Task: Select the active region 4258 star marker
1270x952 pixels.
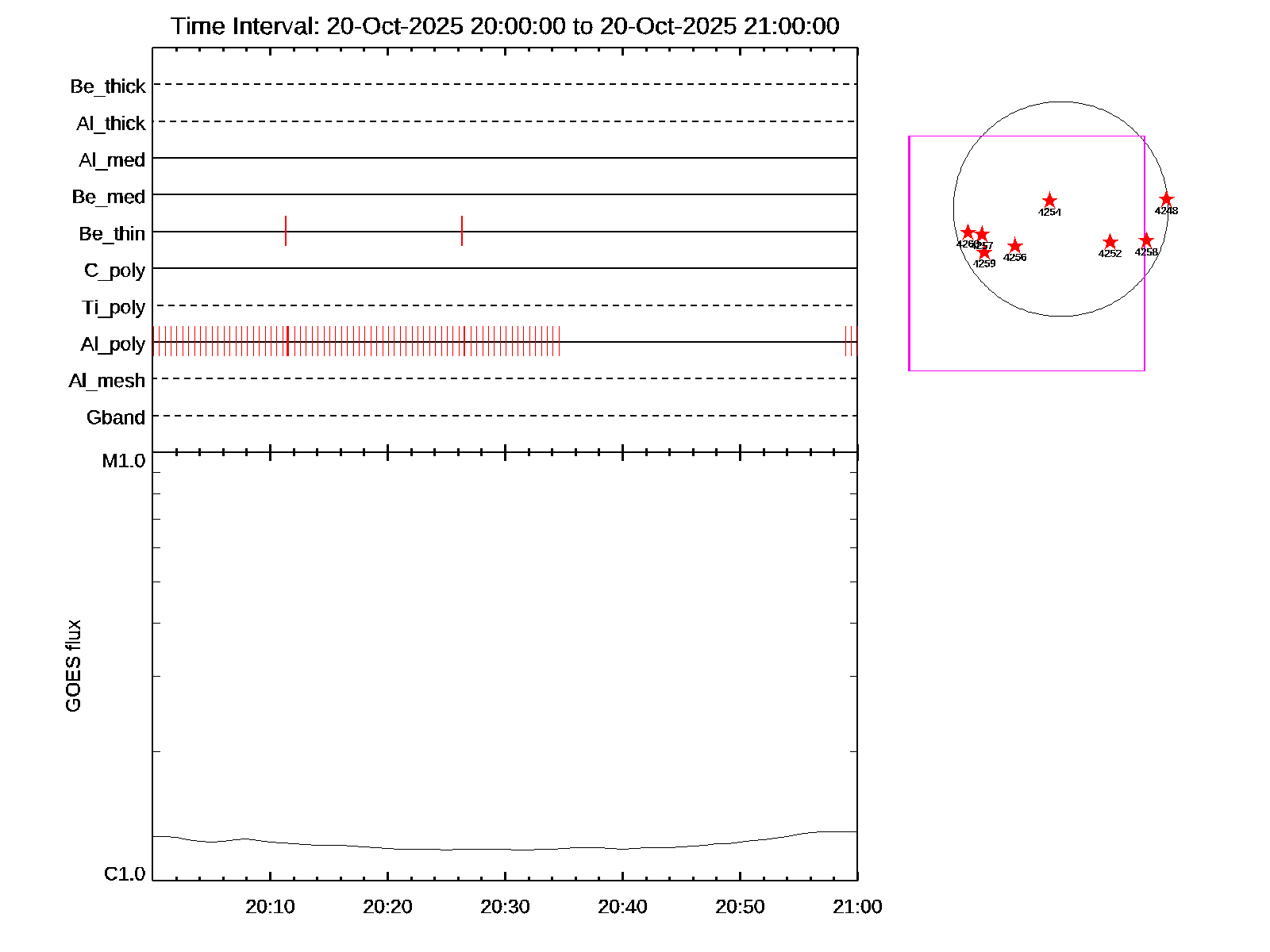Action: click(x=1146, y=240)
